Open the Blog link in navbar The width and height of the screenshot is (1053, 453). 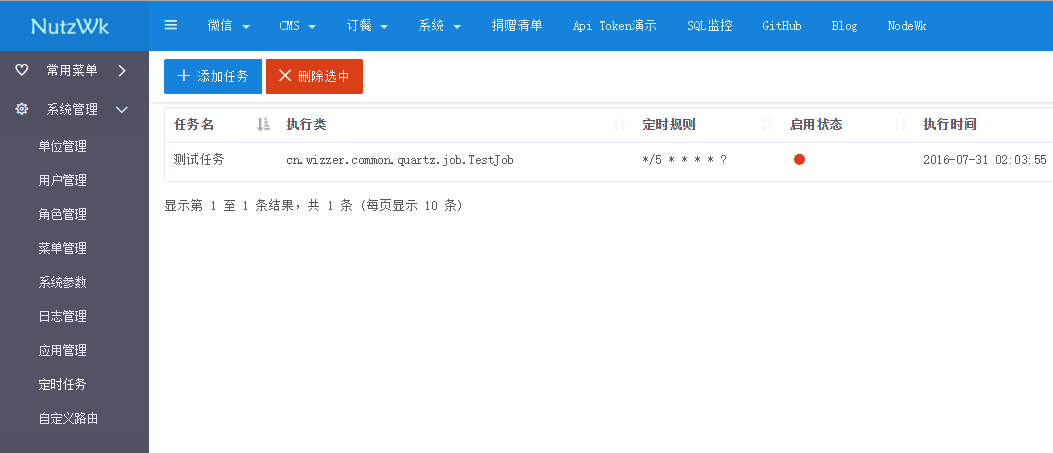pos(844,26)
